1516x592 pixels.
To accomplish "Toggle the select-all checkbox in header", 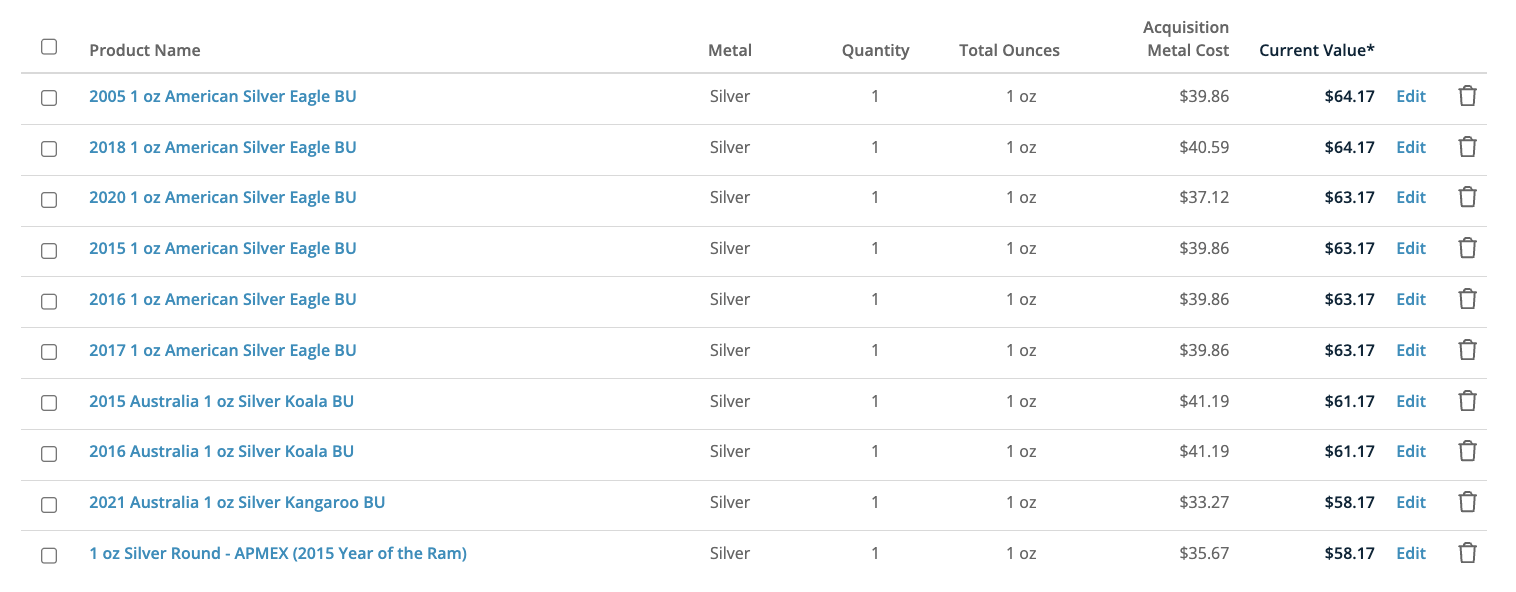I will coord(49,47).
